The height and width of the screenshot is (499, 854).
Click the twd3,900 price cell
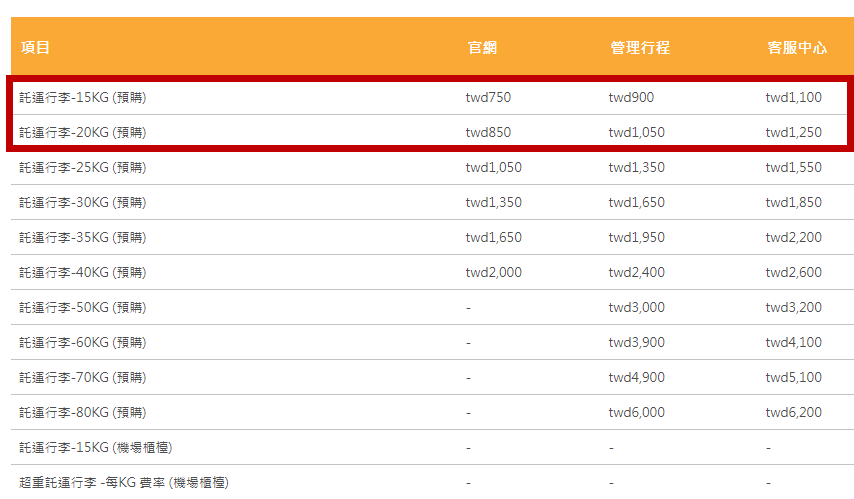(637, 343)
